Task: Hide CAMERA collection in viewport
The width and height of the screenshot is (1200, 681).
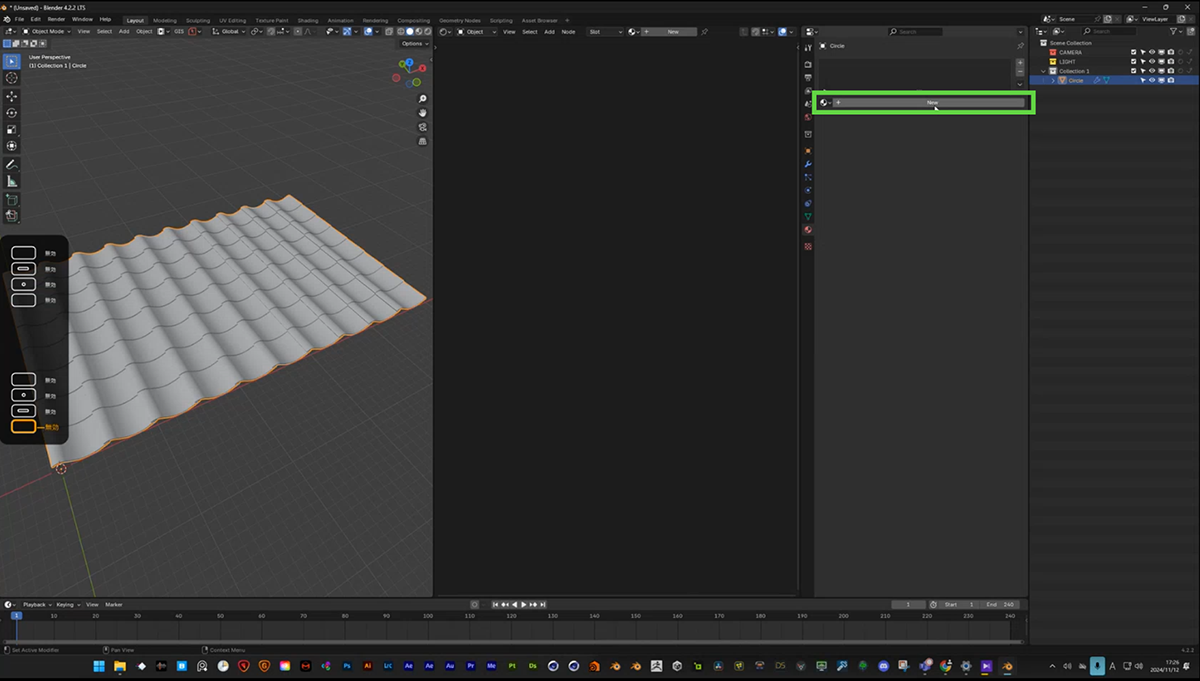Action: pyautogui.click(x=1152, y=52)
